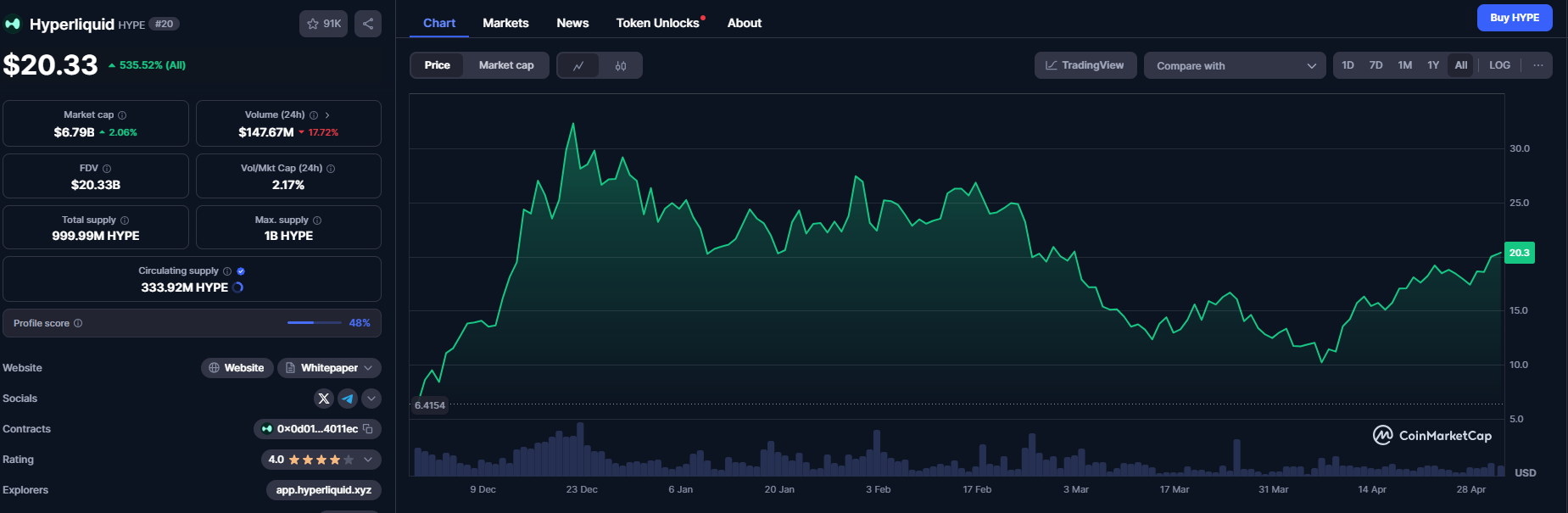Show Market cap info tooltip icon
Screen dimensions: 1568x513
pyautogui.click(x=122, y=115)
